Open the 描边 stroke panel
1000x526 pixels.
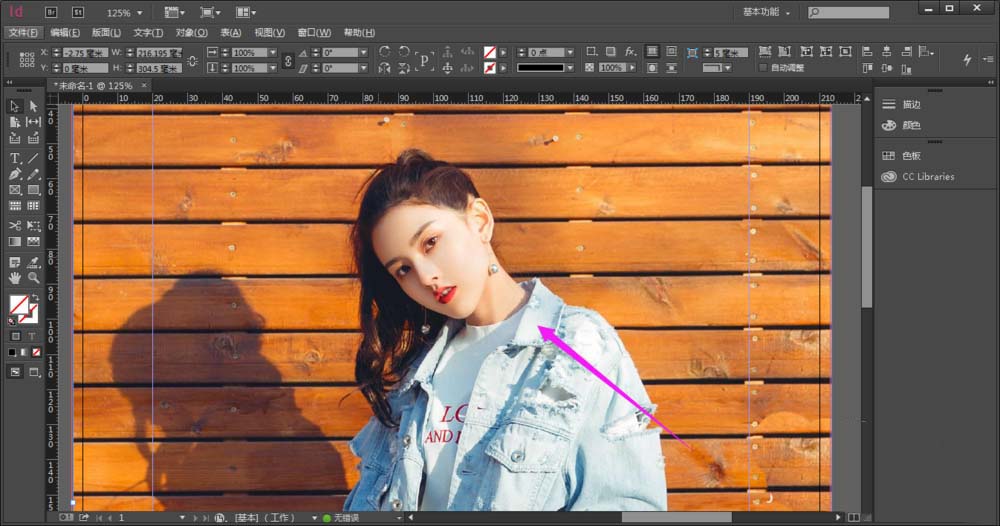pyautogui.click(x=911, y=104)
